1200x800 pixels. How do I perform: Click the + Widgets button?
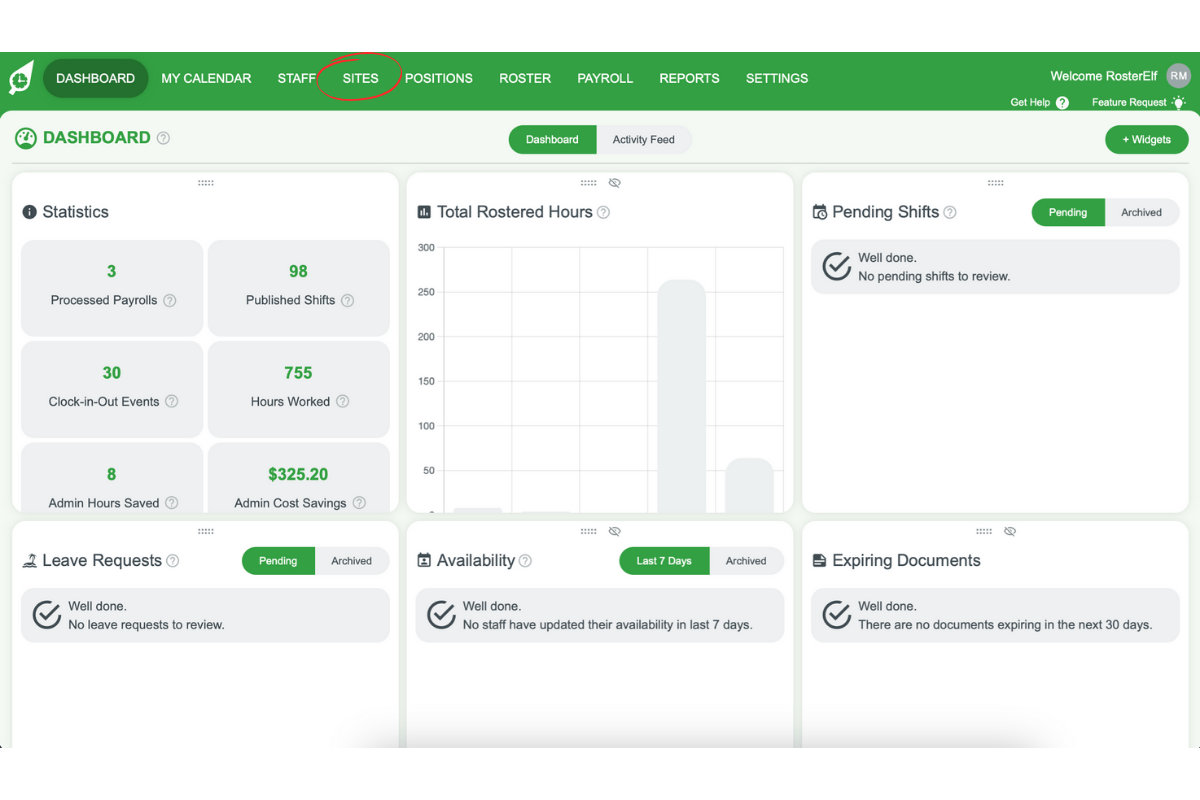(1146, 139)
